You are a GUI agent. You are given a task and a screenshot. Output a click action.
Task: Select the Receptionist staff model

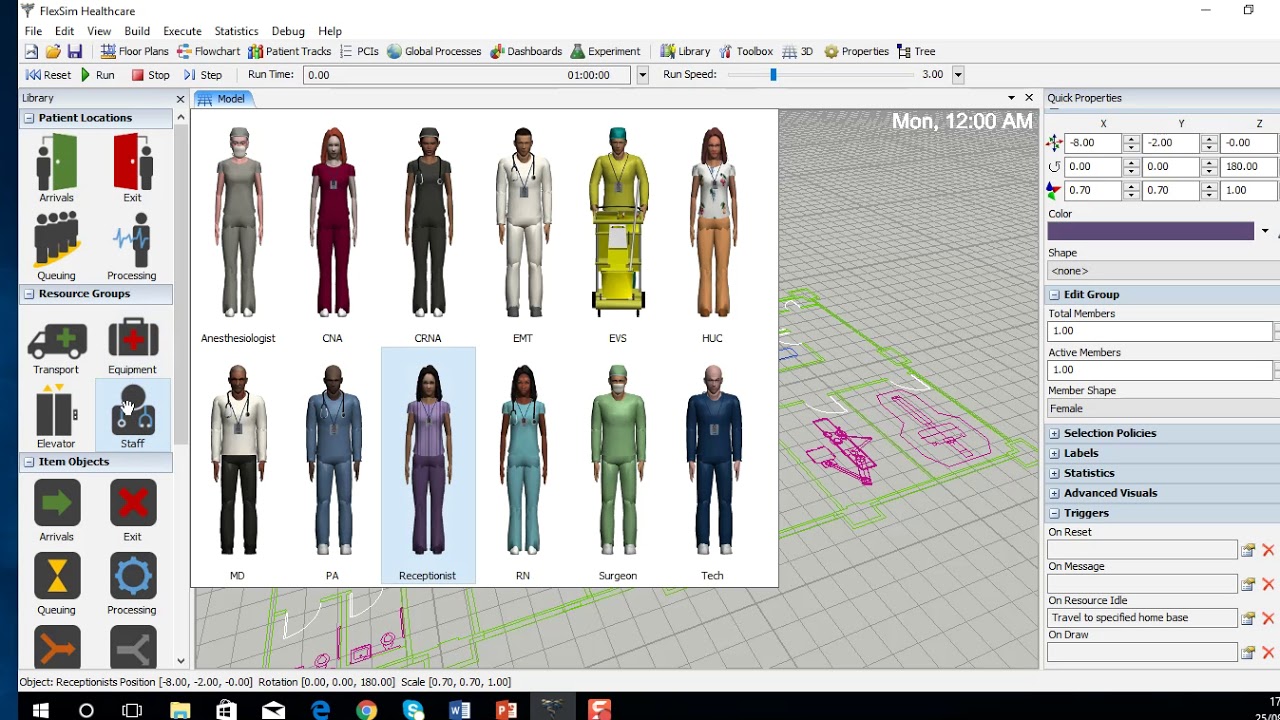(428, 466)
